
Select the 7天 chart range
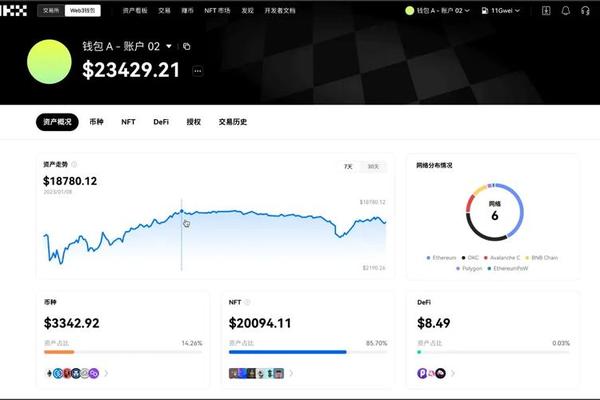(348, 167)
